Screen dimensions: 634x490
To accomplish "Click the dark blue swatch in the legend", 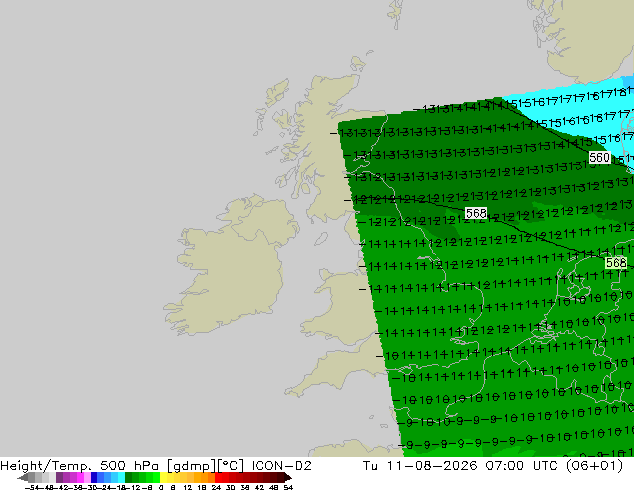I will pos(94,477).
